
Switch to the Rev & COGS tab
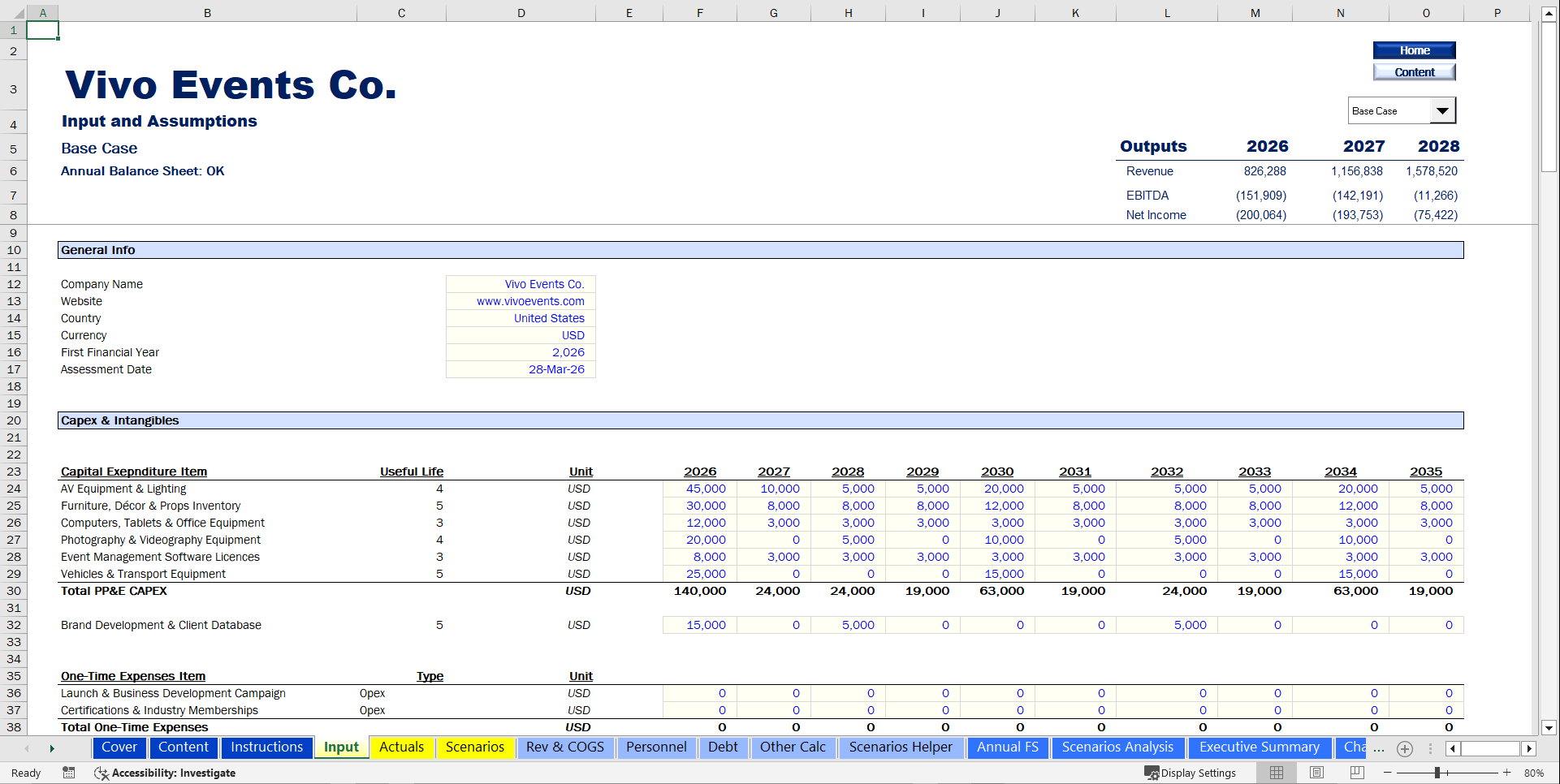[x=565, y=747]
